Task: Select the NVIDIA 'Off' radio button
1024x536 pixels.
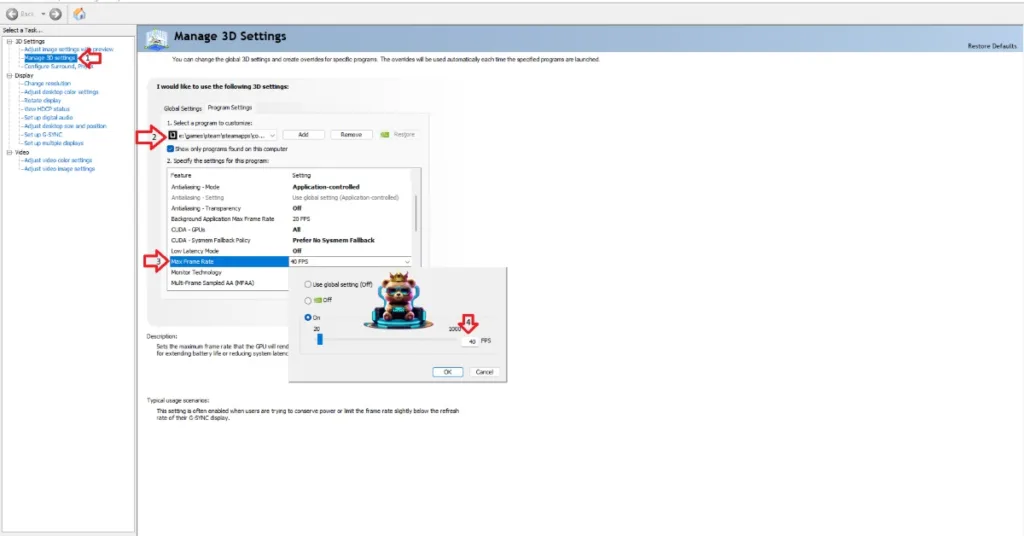Action: [x=308, y=300]
